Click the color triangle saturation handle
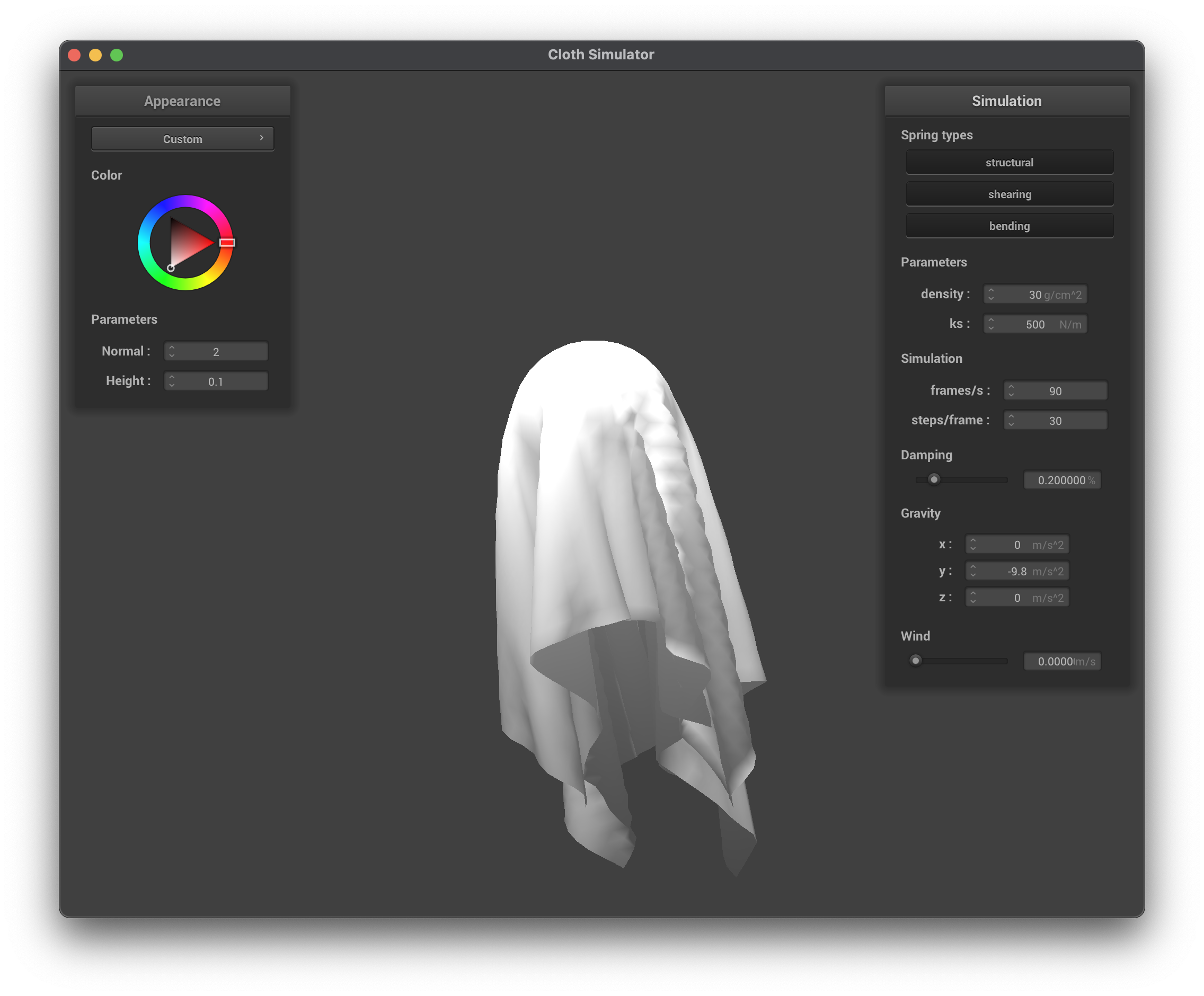This screenshot has height=996, width=1204. tap(170, 268)
